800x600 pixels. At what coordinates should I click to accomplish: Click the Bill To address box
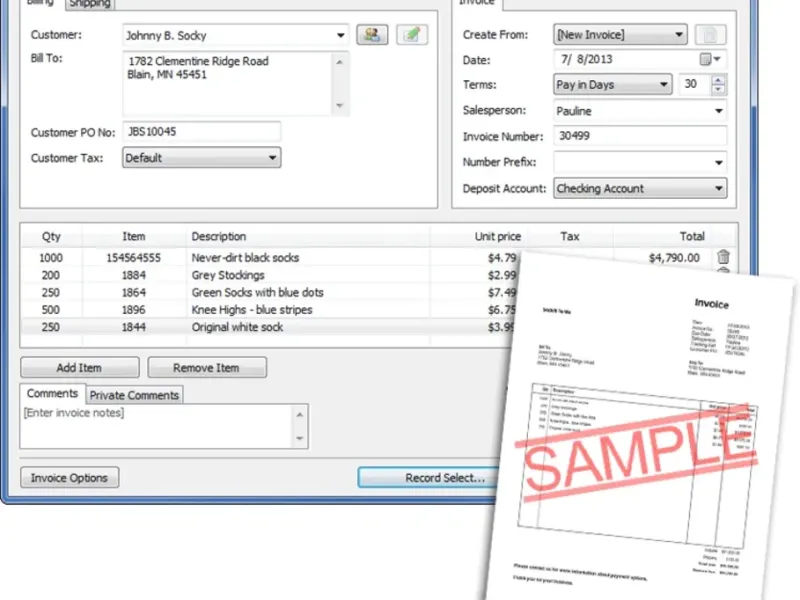click(x=229, y=83)
